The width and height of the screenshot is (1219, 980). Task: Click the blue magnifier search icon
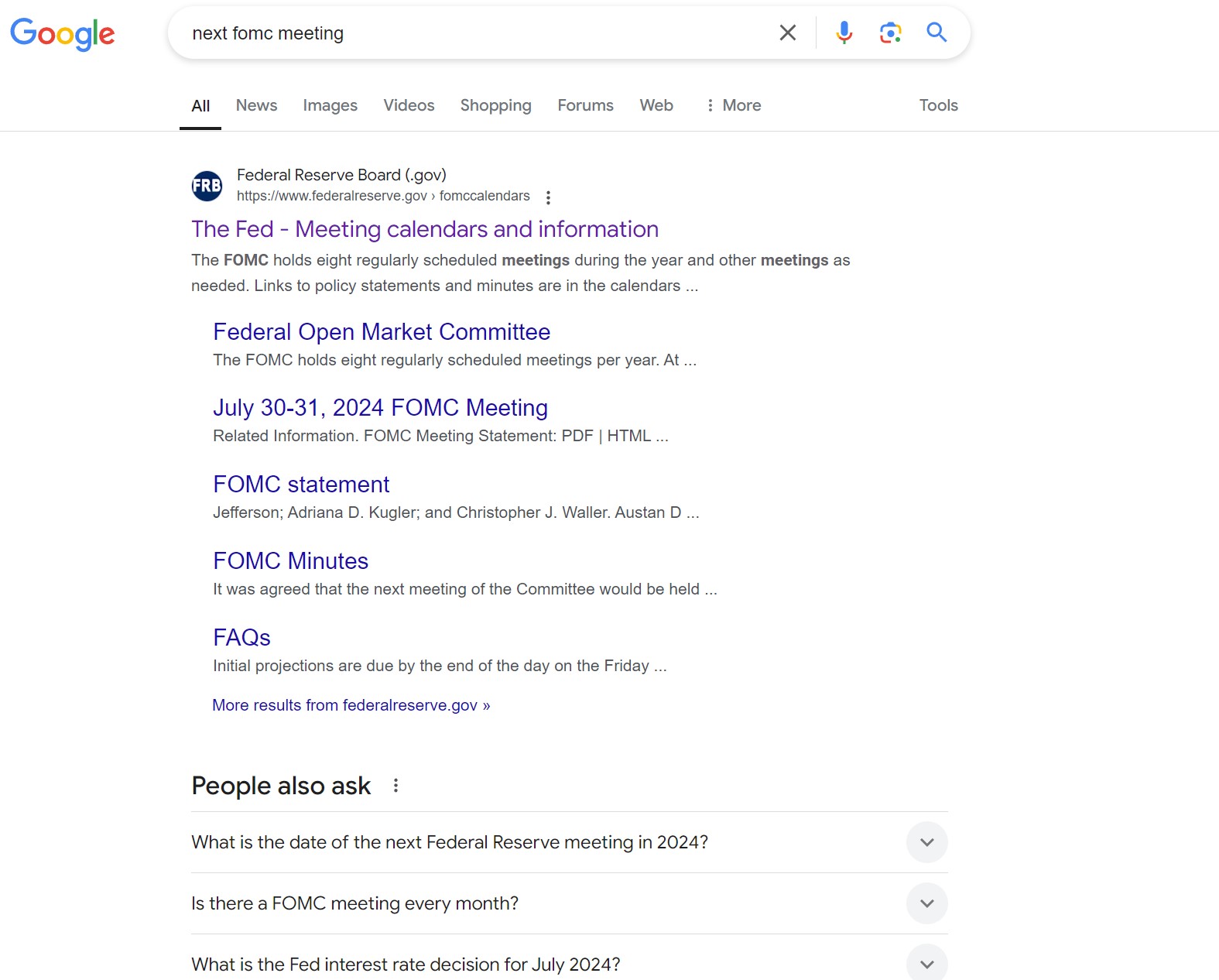(x=937, y=33)
